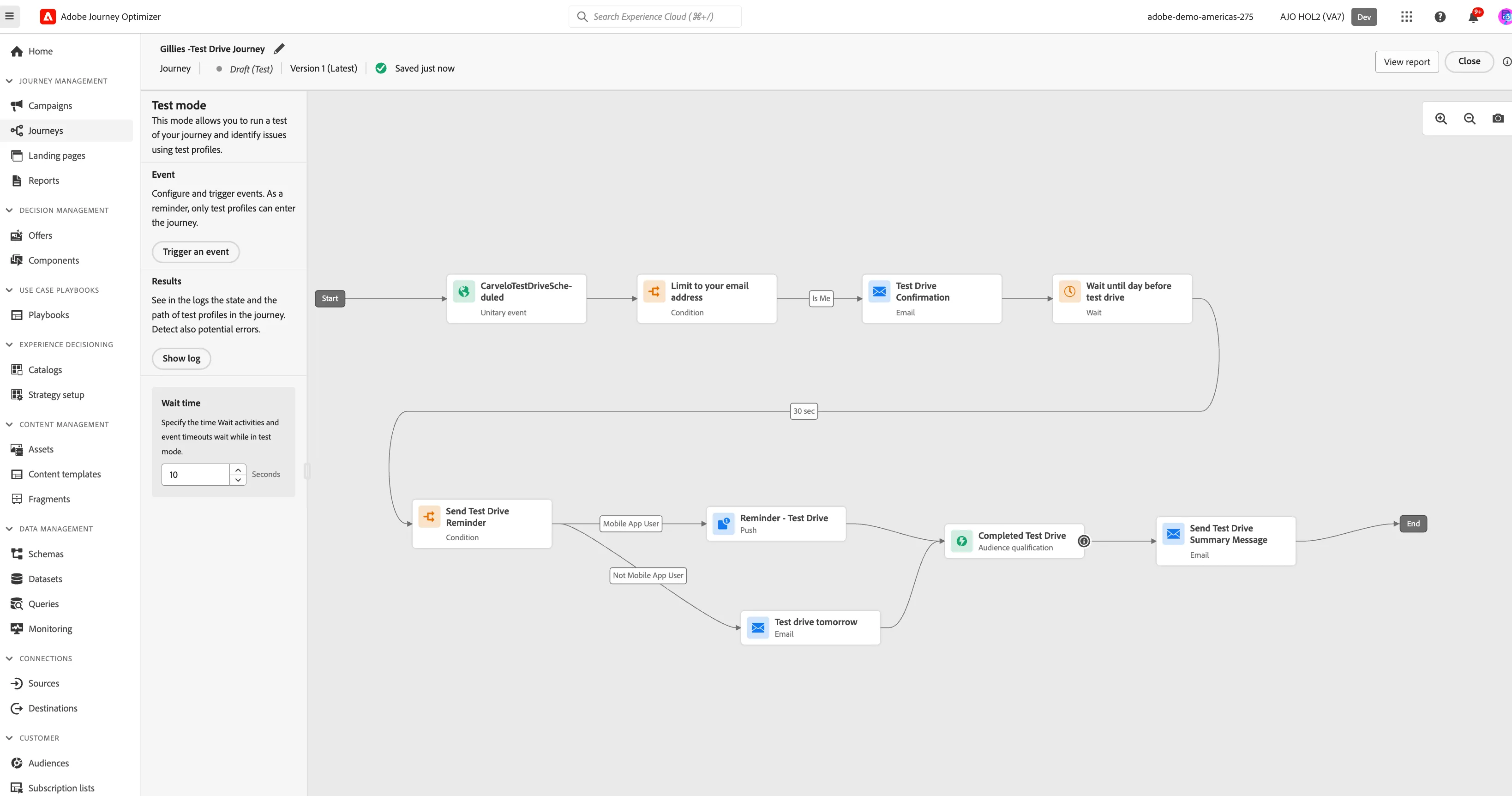Image resolution: width=1512 pixels, height=796 pixels.
Task: Select the Completed Test Drive audience qualification icon
Action: 961,541
